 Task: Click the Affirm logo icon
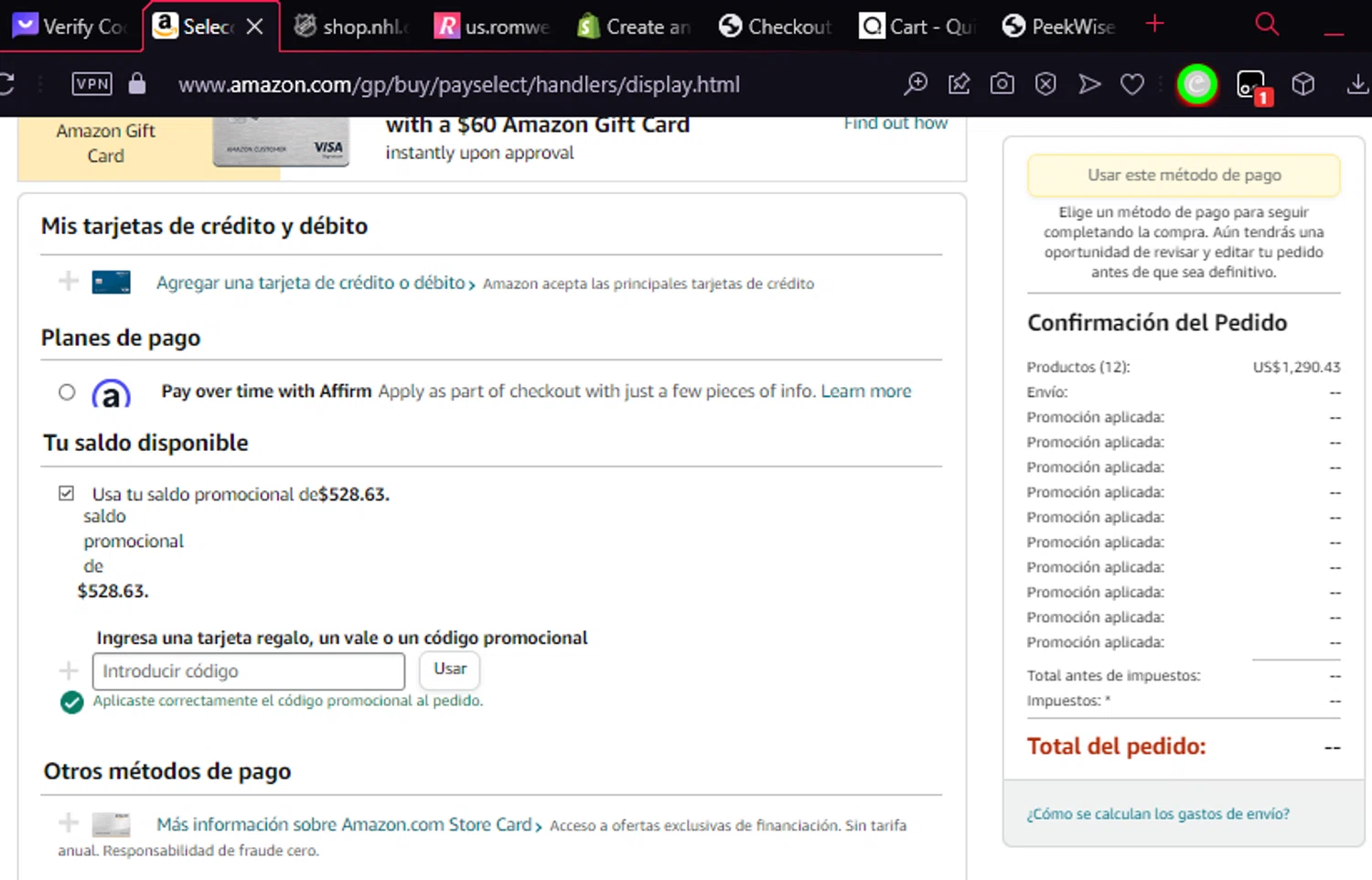point(112,393)
